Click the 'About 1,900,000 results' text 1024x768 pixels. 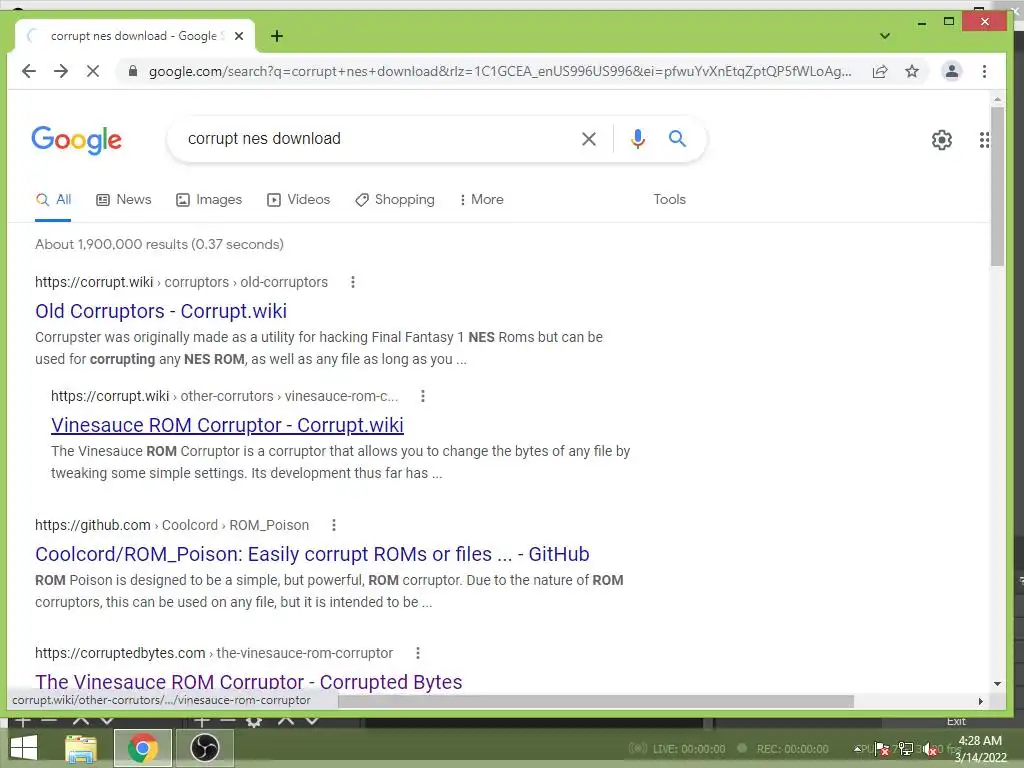coord(159,244)
